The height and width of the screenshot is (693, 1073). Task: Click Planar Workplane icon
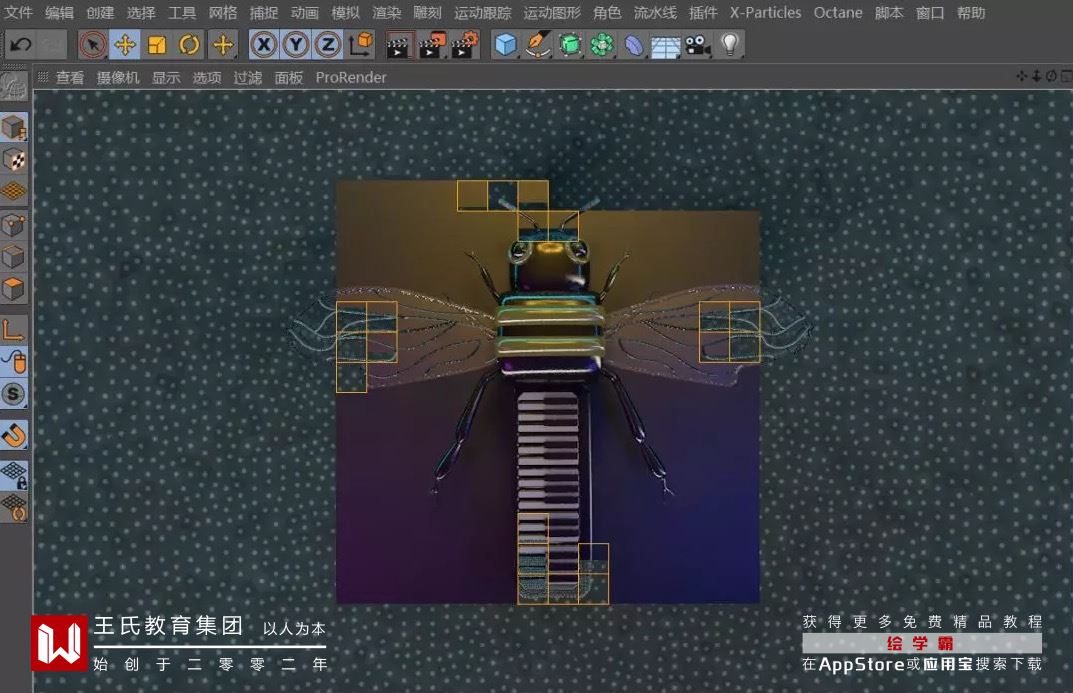coord(14,508)
